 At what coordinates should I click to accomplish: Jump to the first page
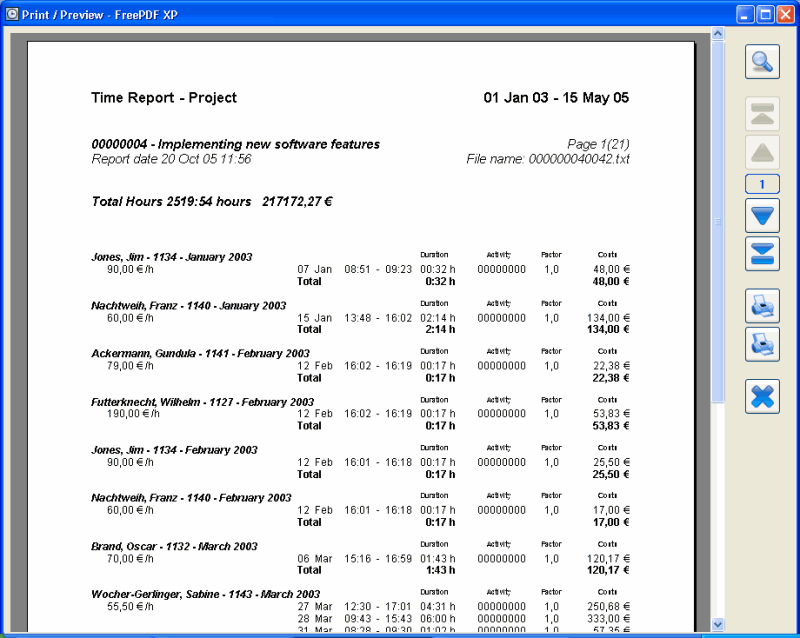coord(762,114)
